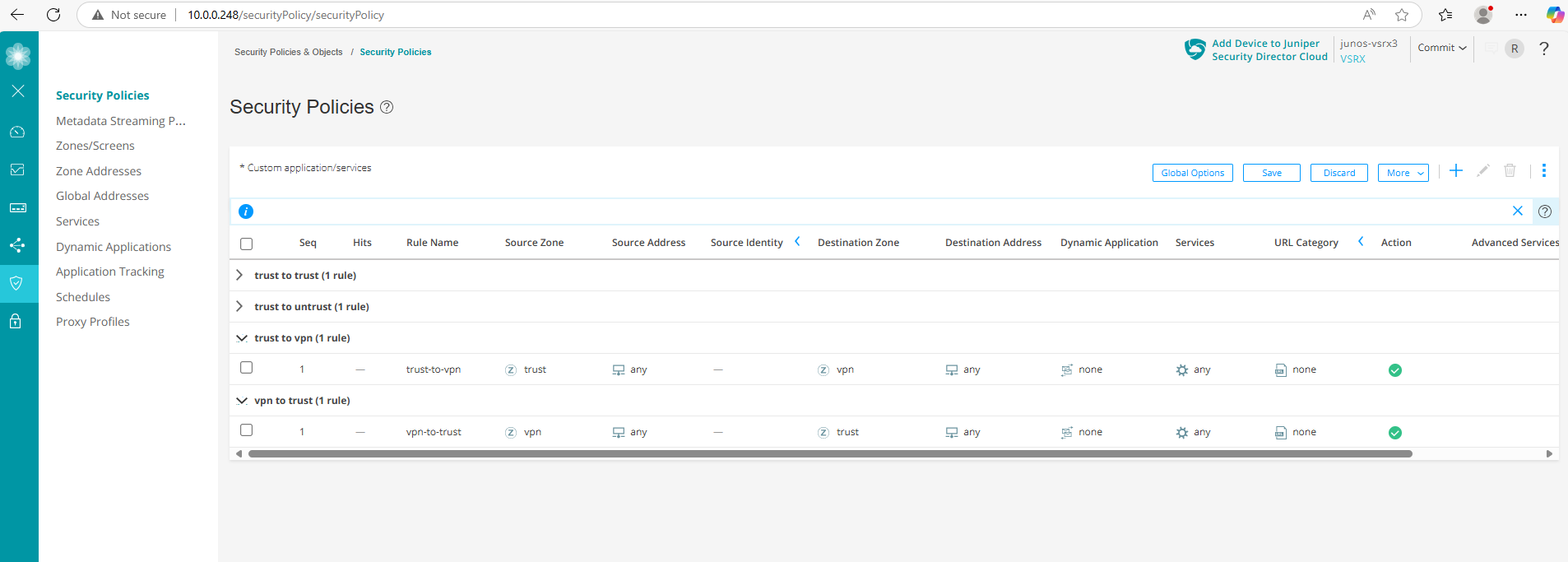Open browser settings and more menu

[1521, 15]
